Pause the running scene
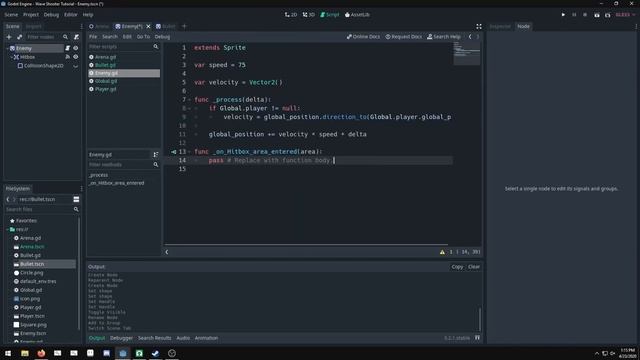The width and height of the screenshot is (640, 360). click(x=574, y=15)
